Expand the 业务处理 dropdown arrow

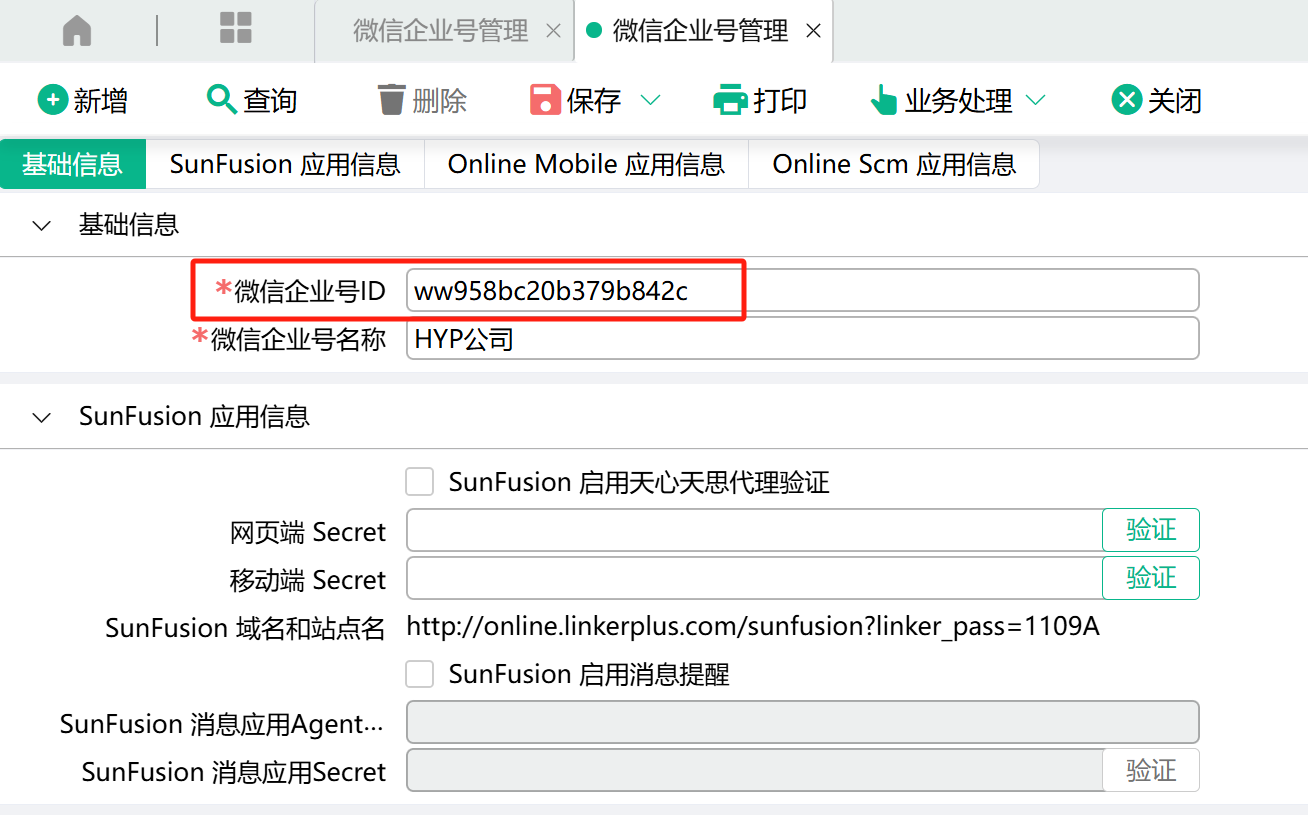click(x=1036, y=100)
